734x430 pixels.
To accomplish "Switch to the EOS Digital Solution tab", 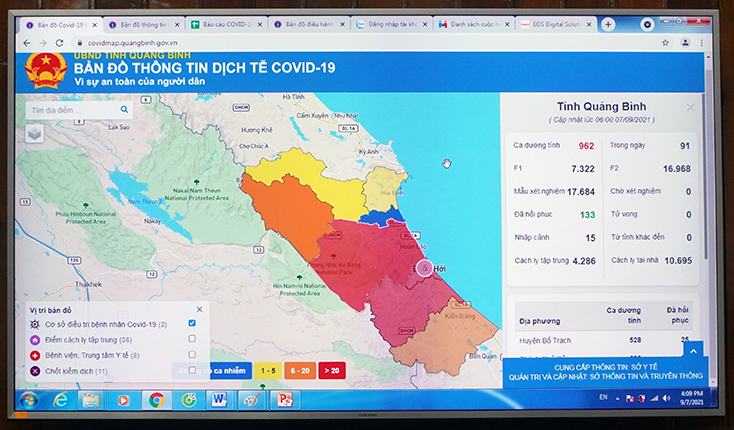I will pos(556,25).
